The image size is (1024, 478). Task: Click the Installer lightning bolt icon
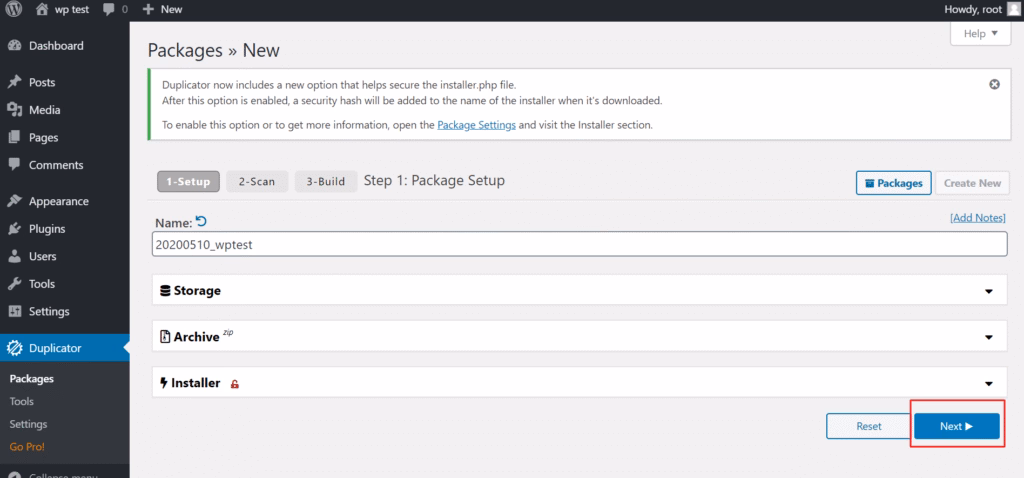[163, 383]
